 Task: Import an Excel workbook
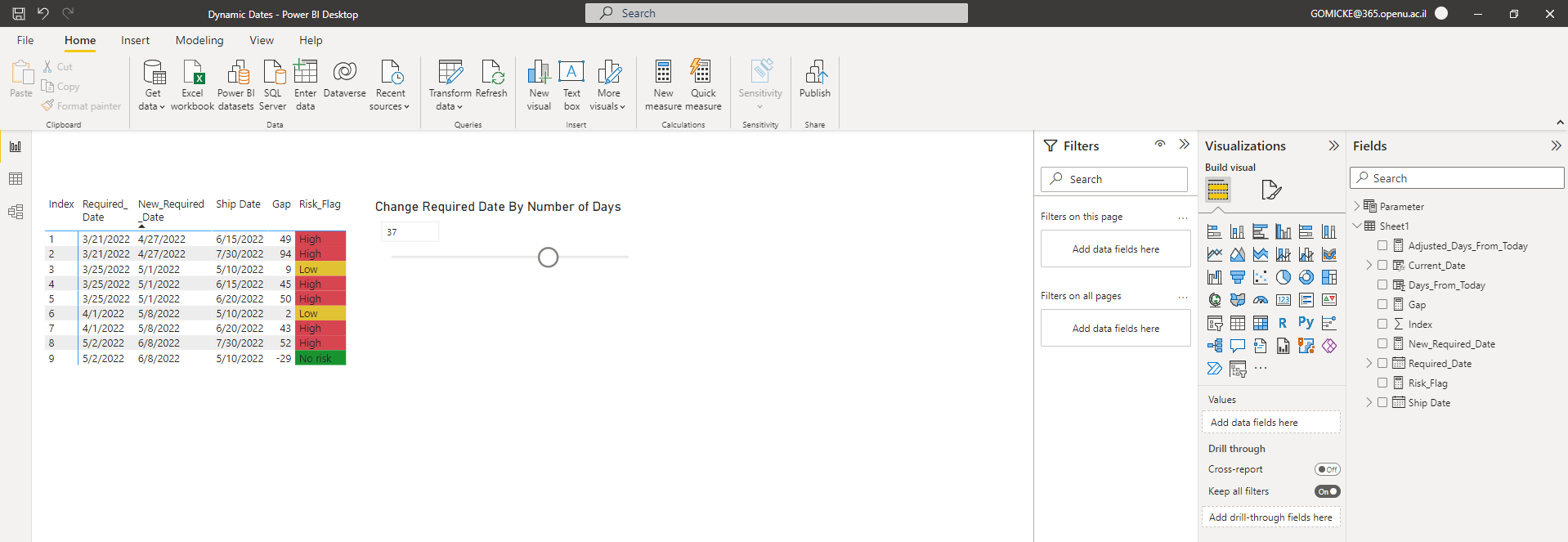192,85
